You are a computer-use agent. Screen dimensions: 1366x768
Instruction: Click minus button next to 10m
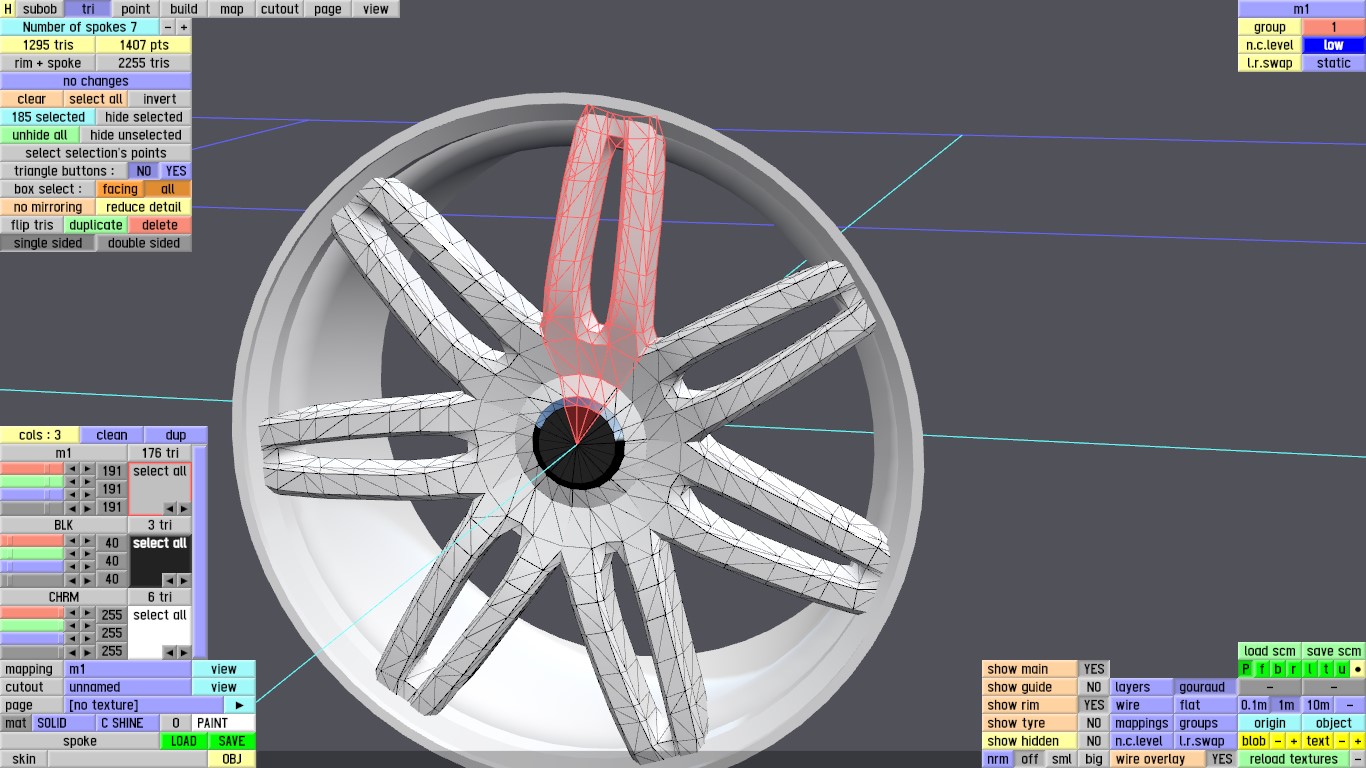(1350, 705)
